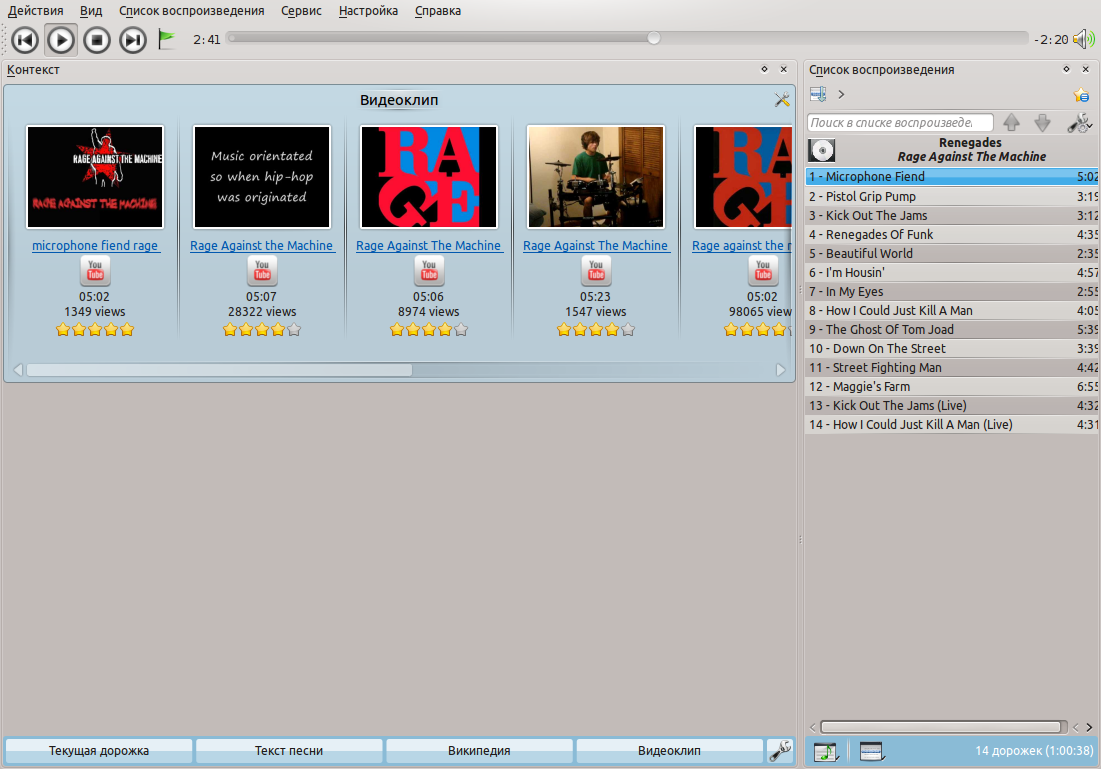Select track '14 - How I Could Just Kill A Man (Live)'
1101x769 pixels.
coord(952,424)
